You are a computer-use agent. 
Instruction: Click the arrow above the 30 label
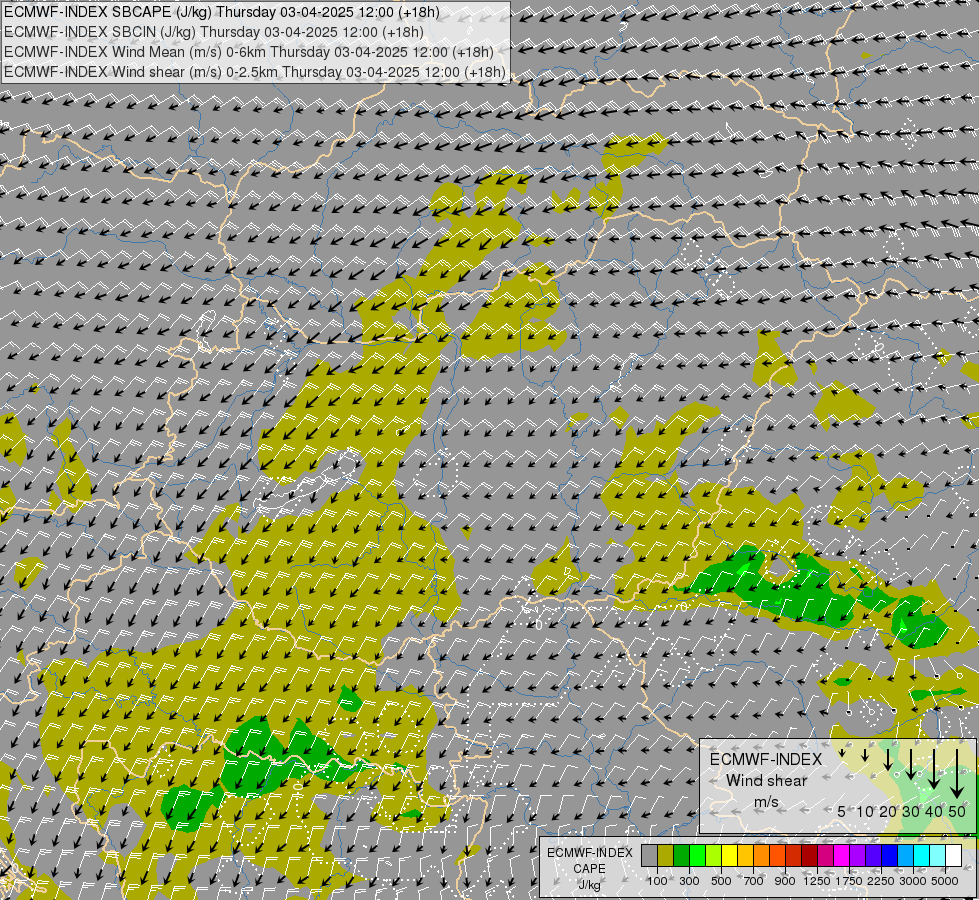[911, 764]
